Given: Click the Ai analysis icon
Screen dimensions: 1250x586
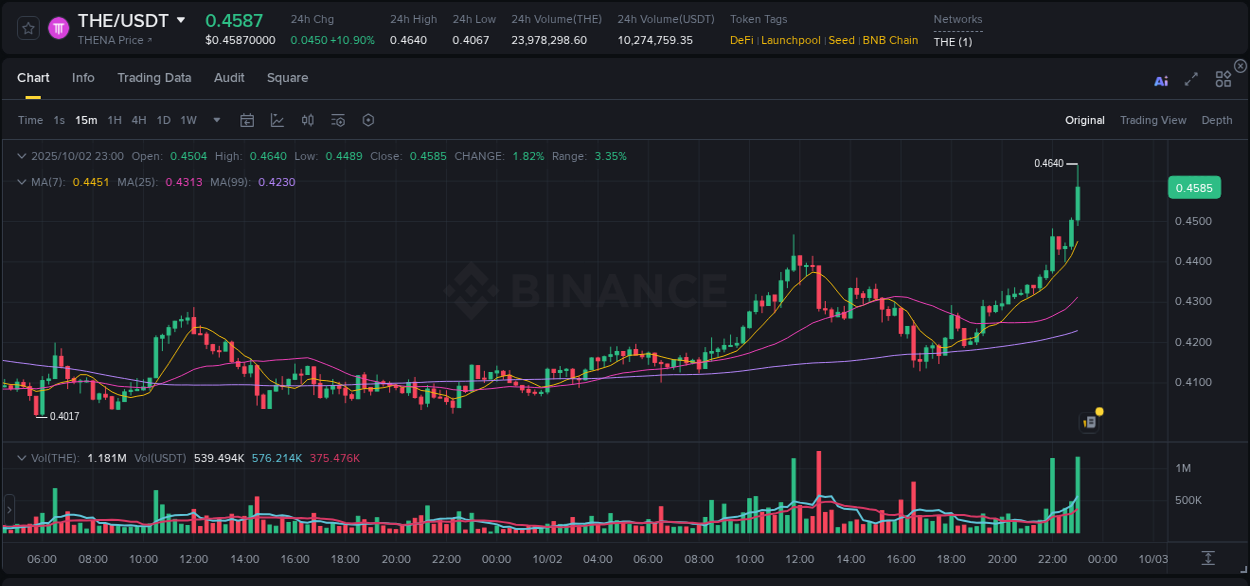Looking at the screenshot, I should click(1160, 79).
